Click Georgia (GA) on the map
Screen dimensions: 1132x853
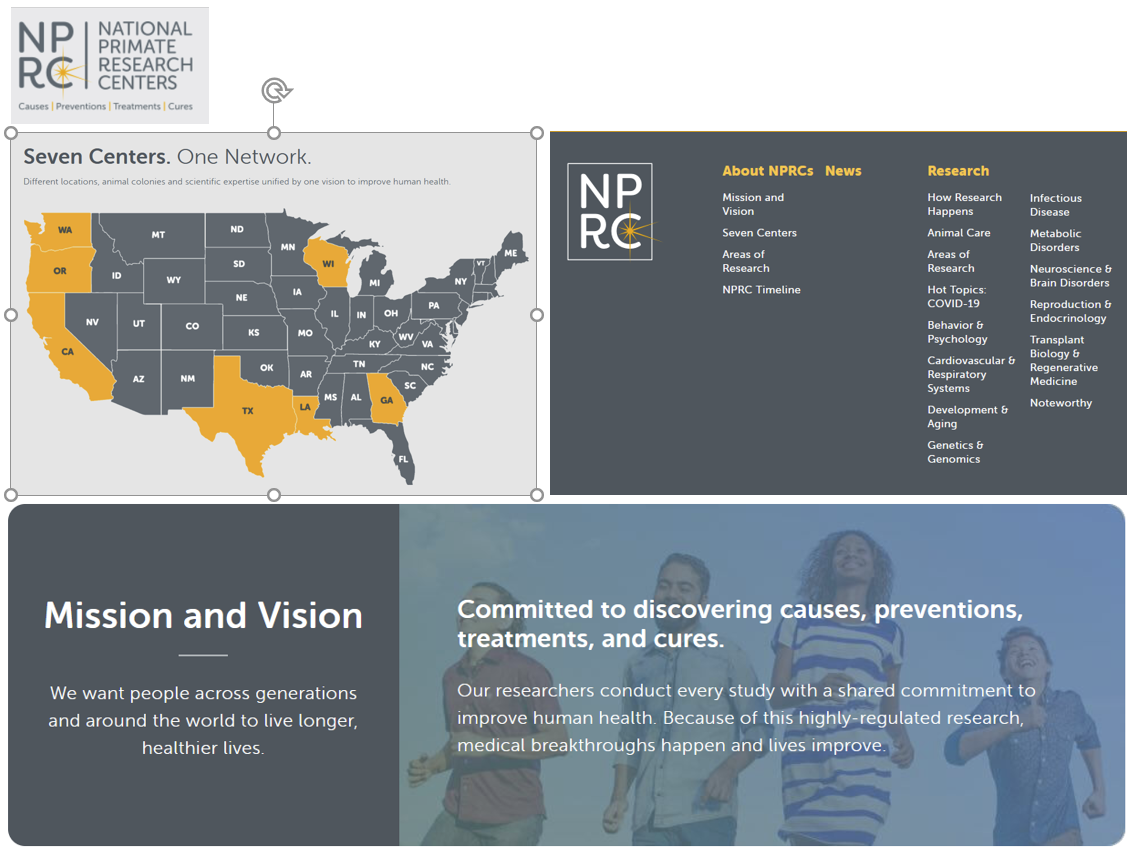pyautogui.click(x=386, y=400)
